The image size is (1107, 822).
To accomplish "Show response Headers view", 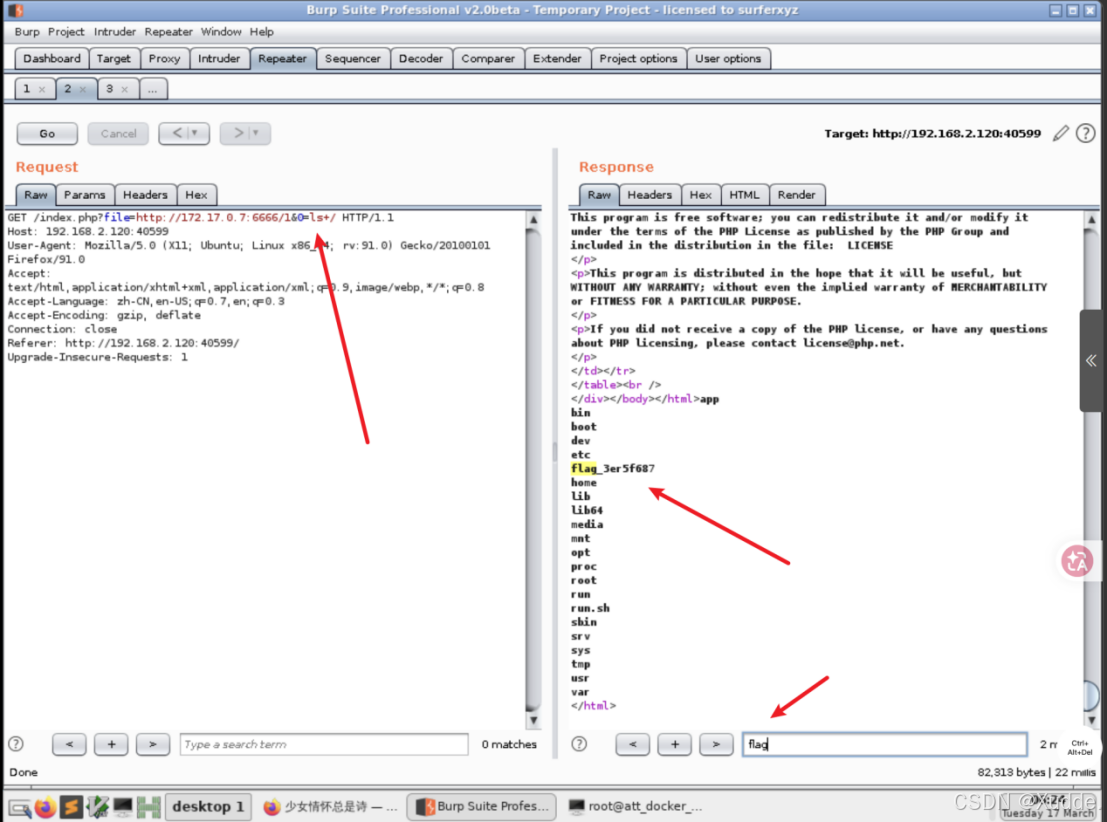I will click(650, 195).
